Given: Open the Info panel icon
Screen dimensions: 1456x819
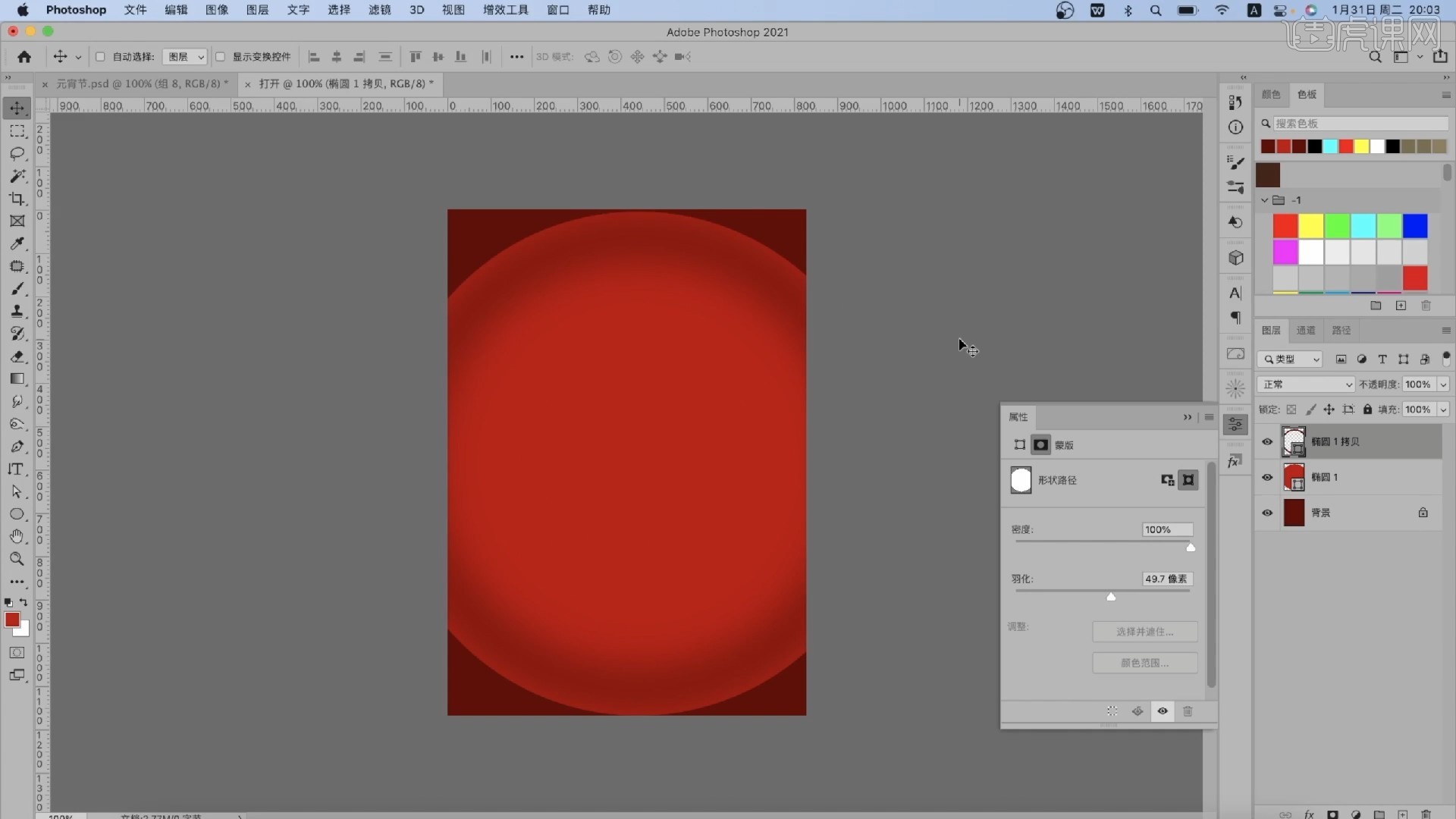Looking at the screenshot, I should (1236, 127).
